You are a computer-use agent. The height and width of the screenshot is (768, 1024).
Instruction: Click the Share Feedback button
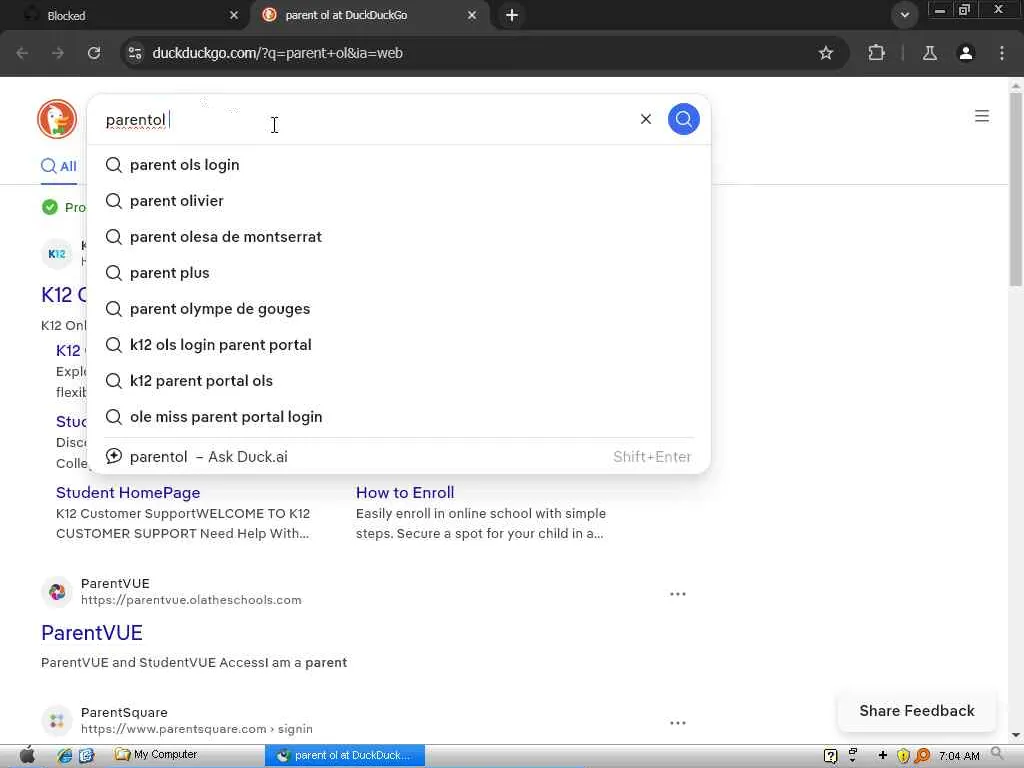916,711
